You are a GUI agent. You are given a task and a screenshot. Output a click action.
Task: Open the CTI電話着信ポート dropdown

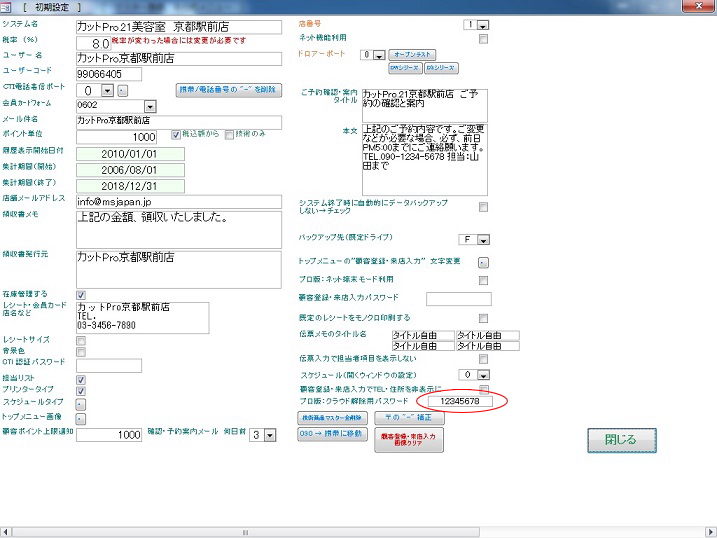[x=107, y=91]
